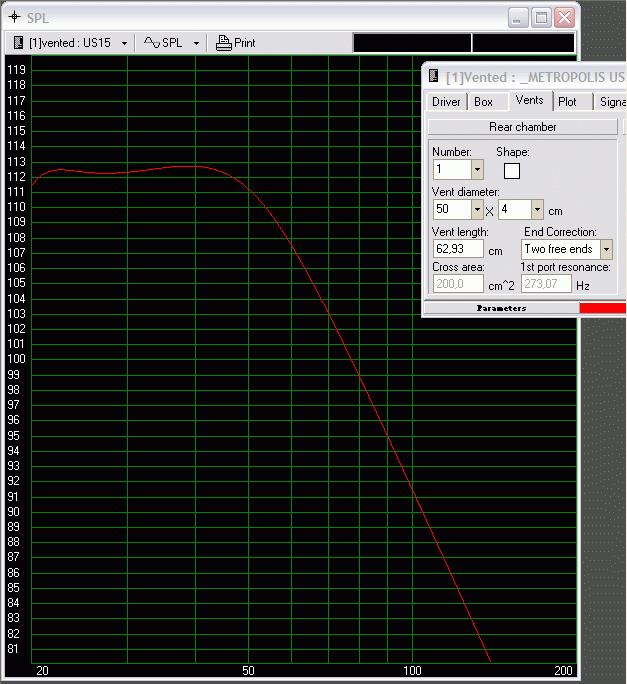Click the SPL curve wave icon
Viewport: 627px width, 684px height.
(151, 43)
